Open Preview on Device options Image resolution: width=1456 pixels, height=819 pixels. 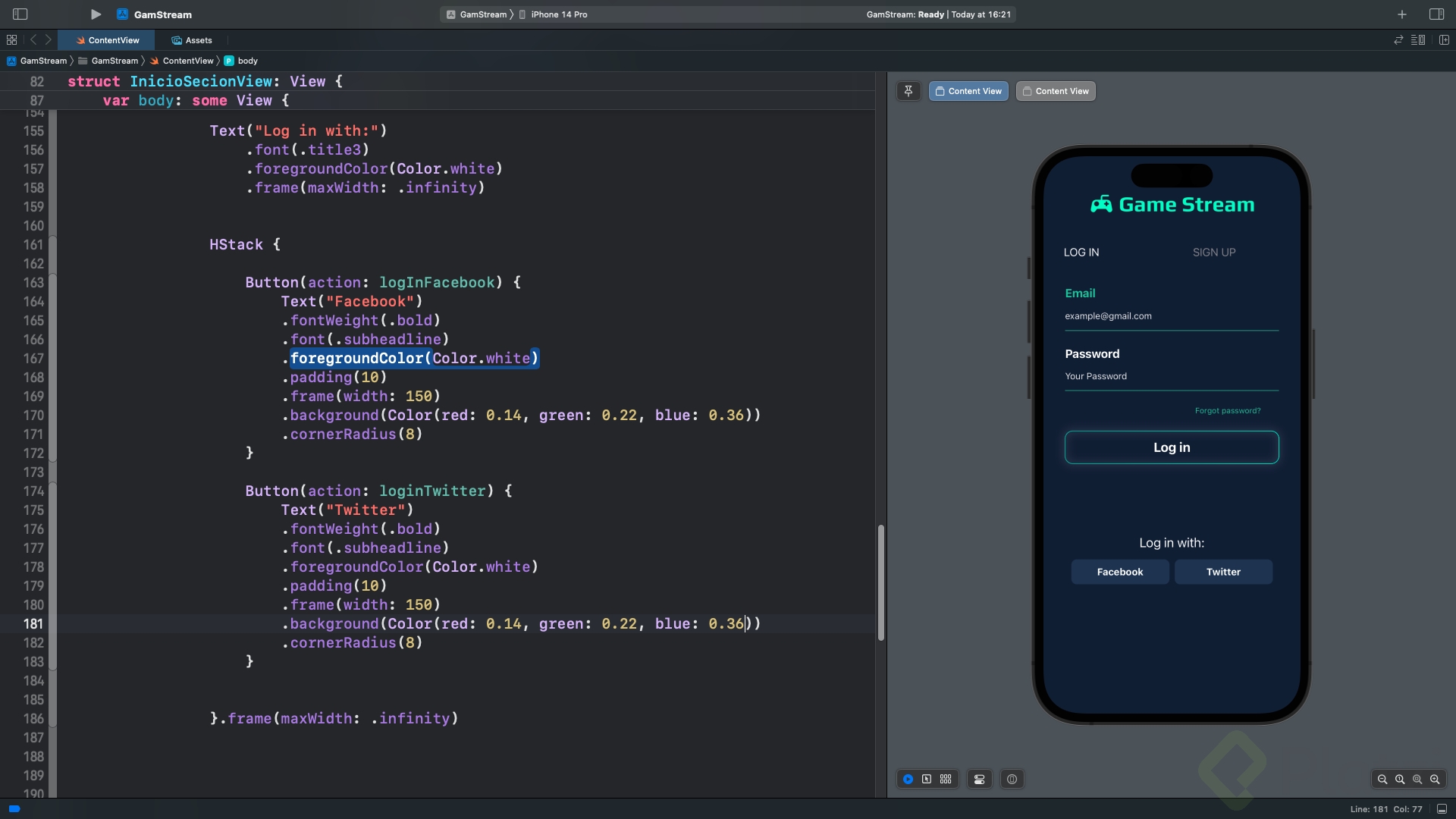1012,779
